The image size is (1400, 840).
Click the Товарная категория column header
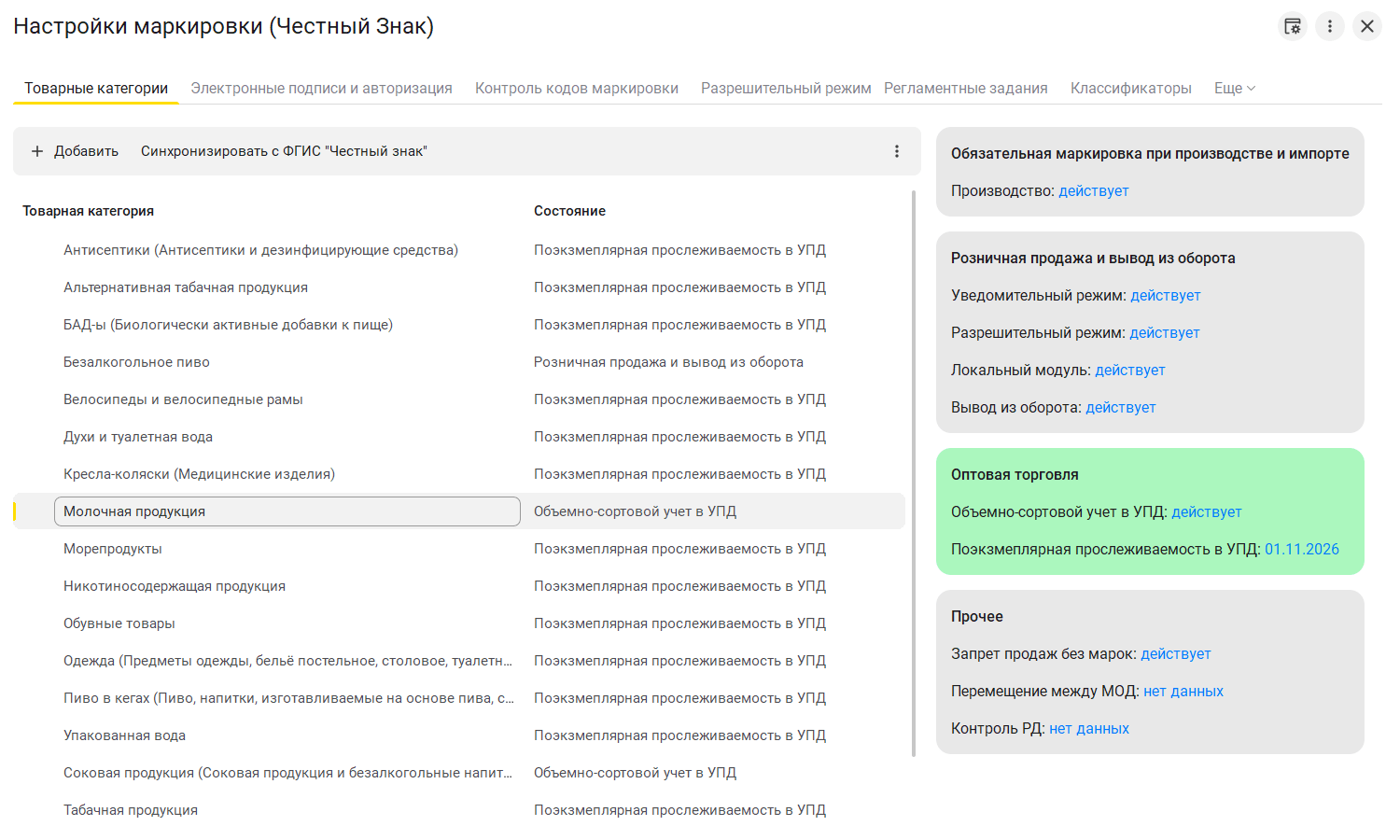89,211
